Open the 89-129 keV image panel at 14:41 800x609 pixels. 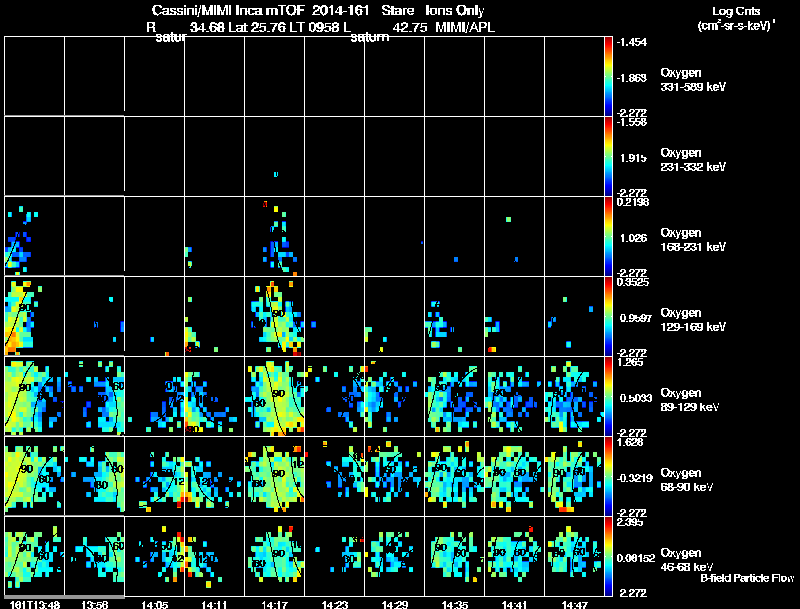click(514, 396)
